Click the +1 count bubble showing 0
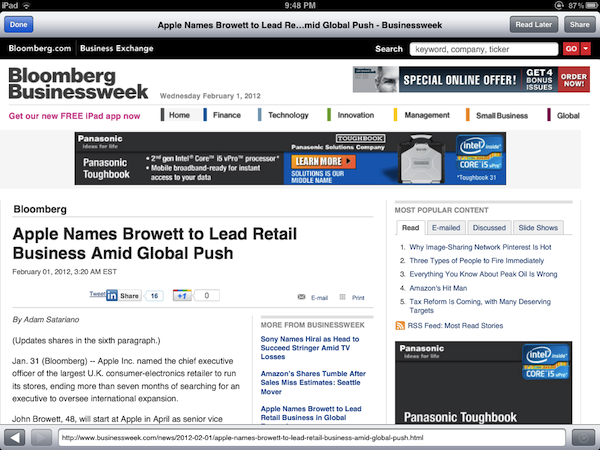 [x=207, y=295]
